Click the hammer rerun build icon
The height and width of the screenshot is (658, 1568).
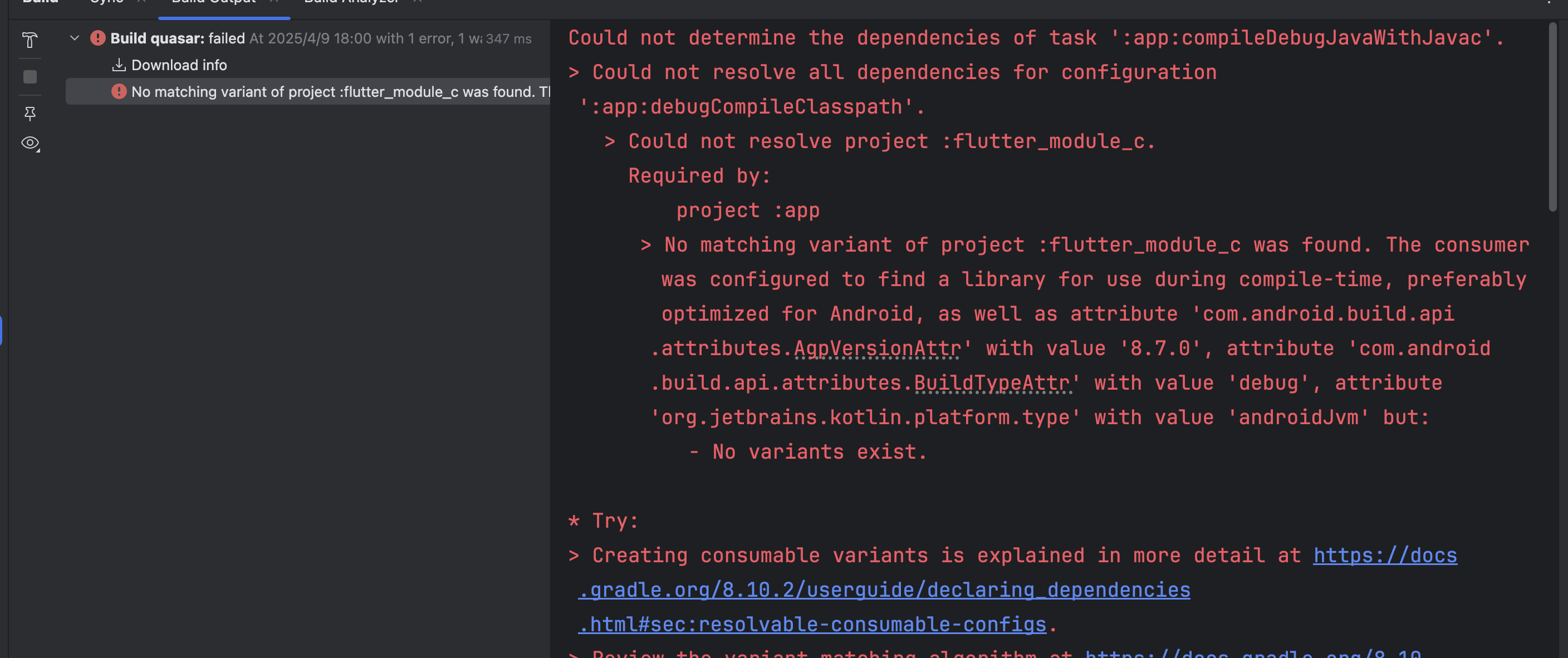click(x=29, y=40)
